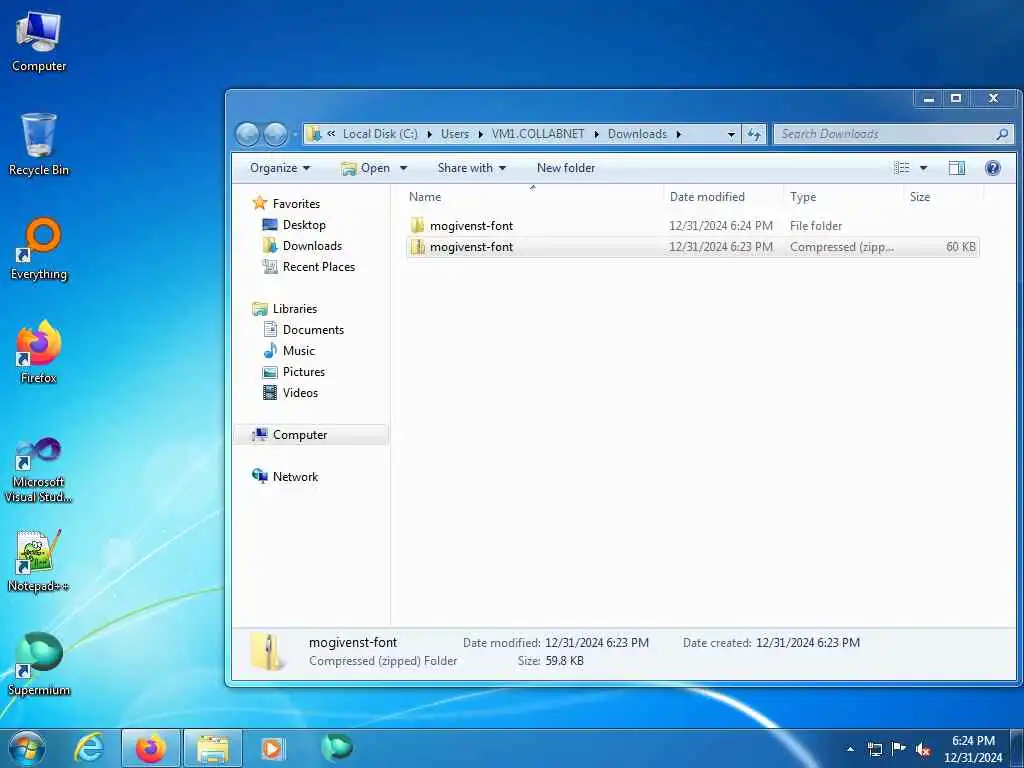Screen dimensions: 1024x768
Task: Change your view icon in toolbar
Action: click(x=902, y=168)
